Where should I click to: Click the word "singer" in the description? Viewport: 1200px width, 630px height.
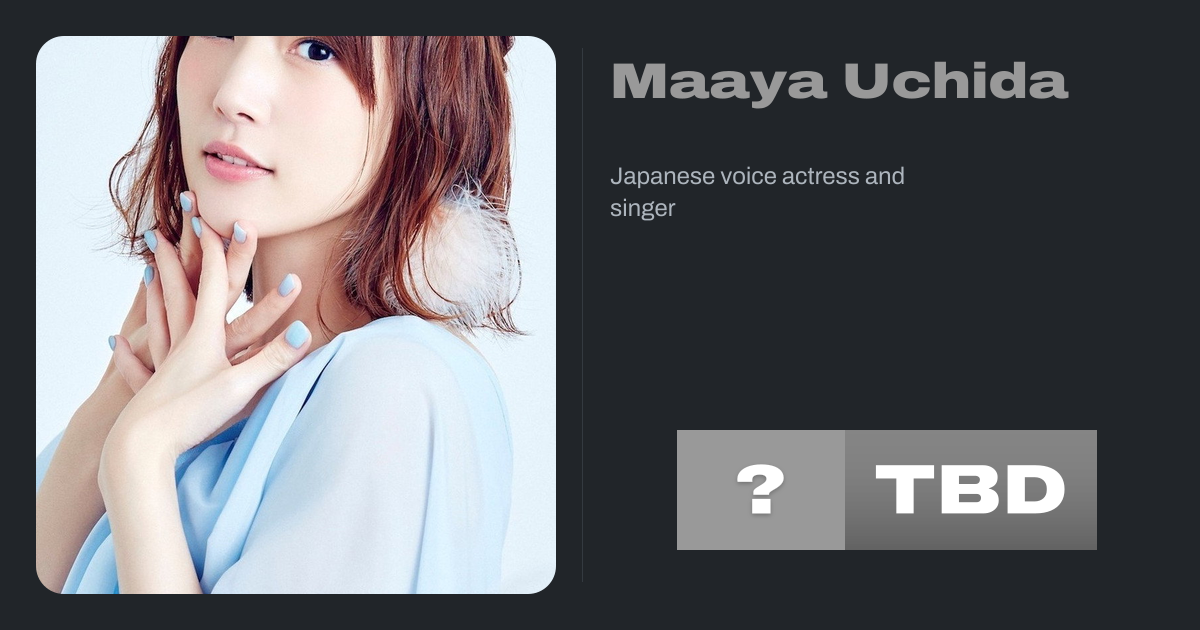click(x=643, y=210)
